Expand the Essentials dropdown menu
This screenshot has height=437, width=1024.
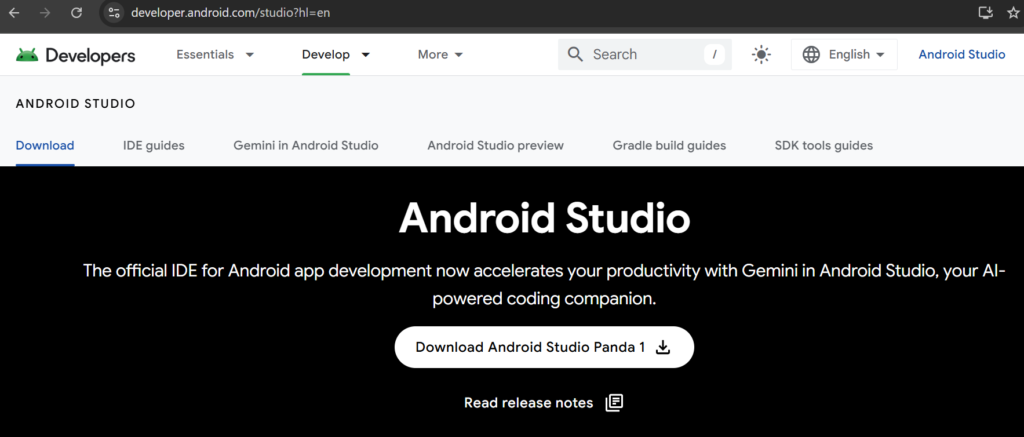(215, 55)
